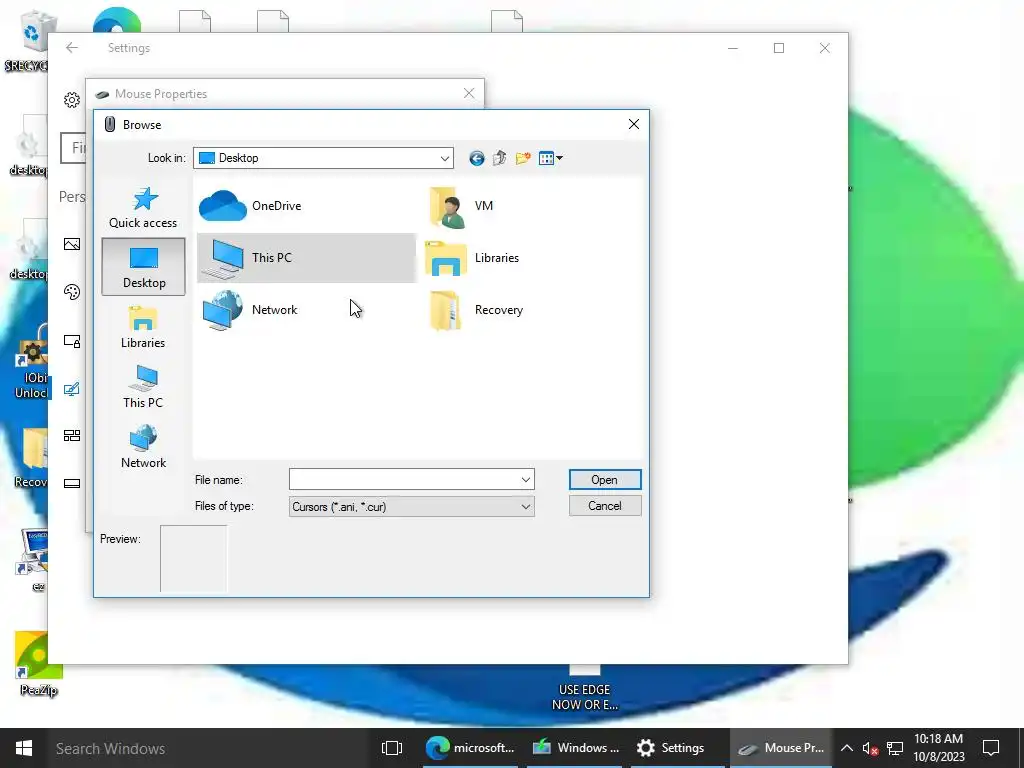Click the back arrow in Settings window

pyautogui.click(x=72, y=48)
